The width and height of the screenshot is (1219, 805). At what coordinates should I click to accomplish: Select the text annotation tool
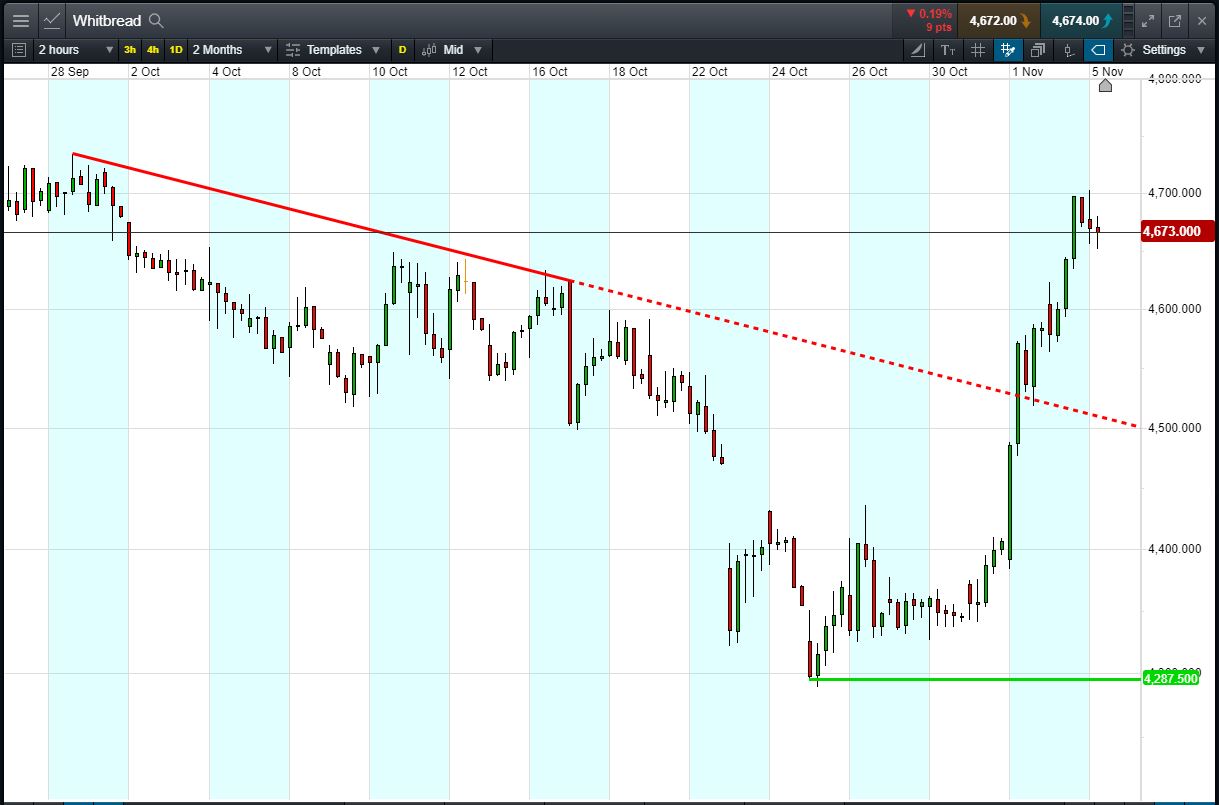pos(948,50)
